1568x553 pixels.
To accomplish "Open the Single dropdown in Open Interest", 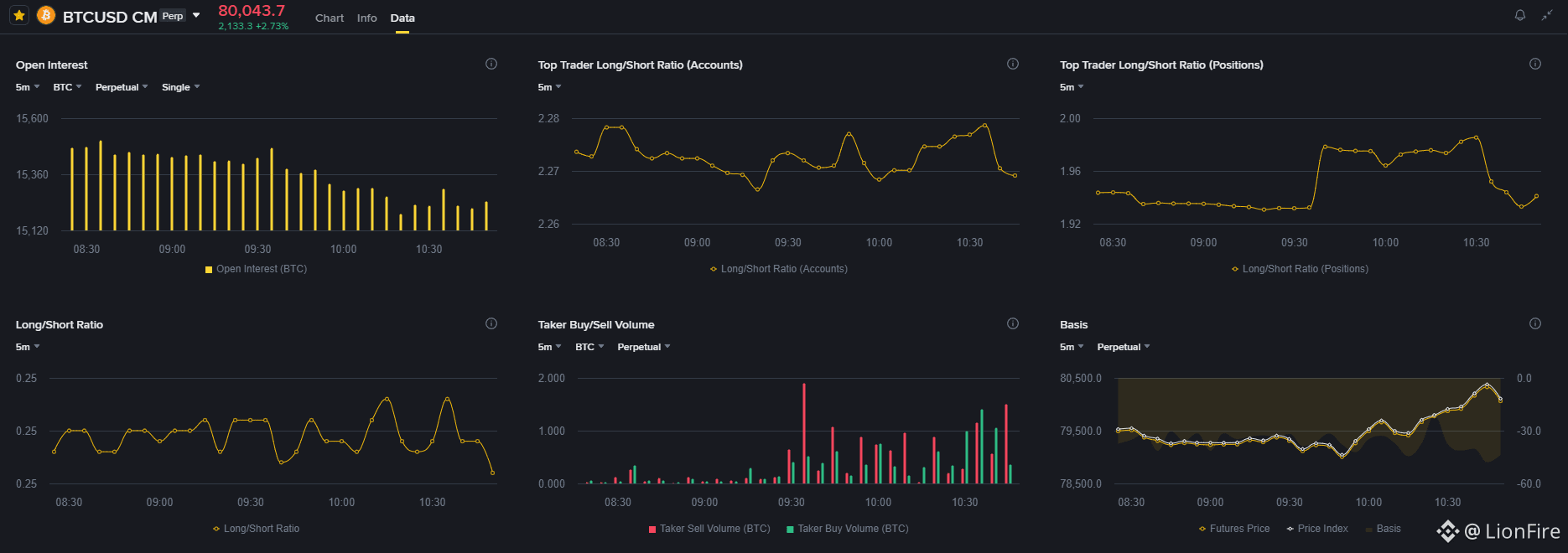I will point(181,87).
